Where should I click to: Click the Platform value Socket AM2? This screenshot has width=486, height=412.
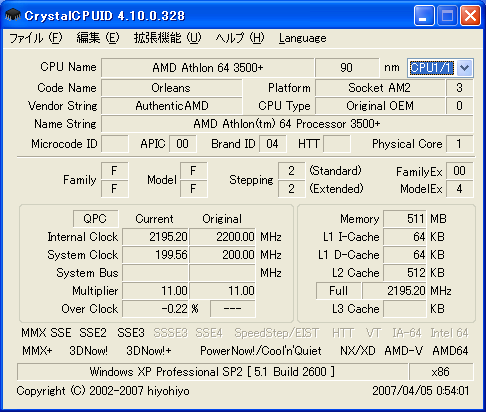point(380,88)
